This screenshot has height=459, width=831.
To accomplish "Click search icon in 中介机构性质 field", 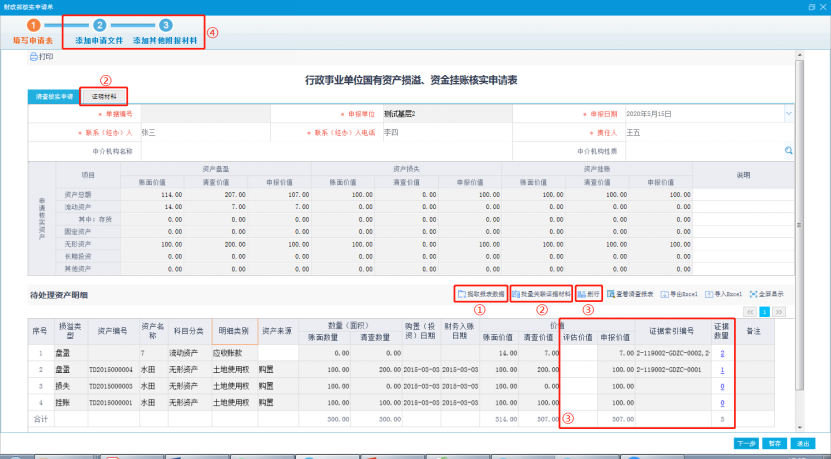I will click(x=788, y=150).
